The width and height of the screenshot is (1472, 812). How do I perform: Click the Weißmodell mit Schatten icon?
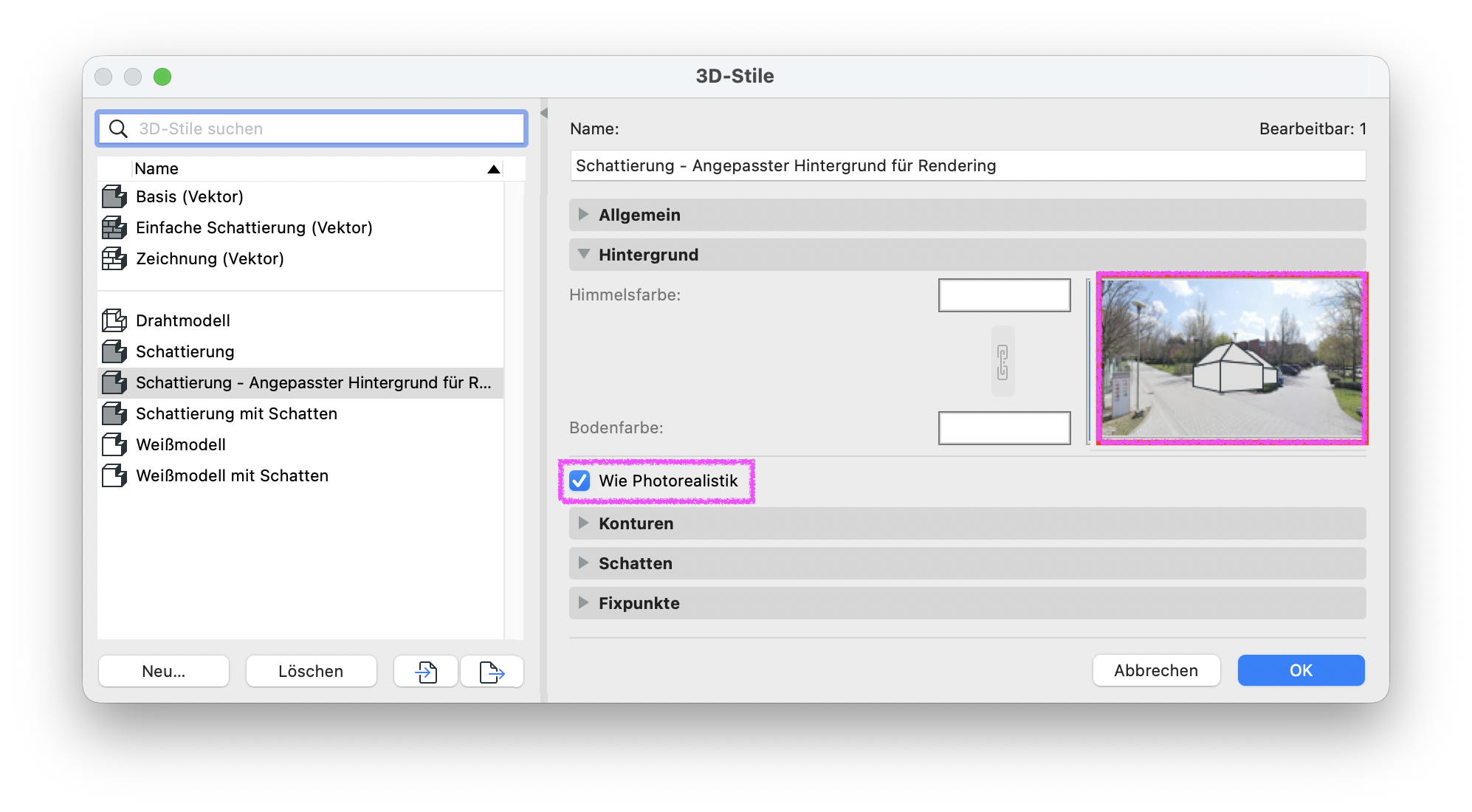pos(114,476)
